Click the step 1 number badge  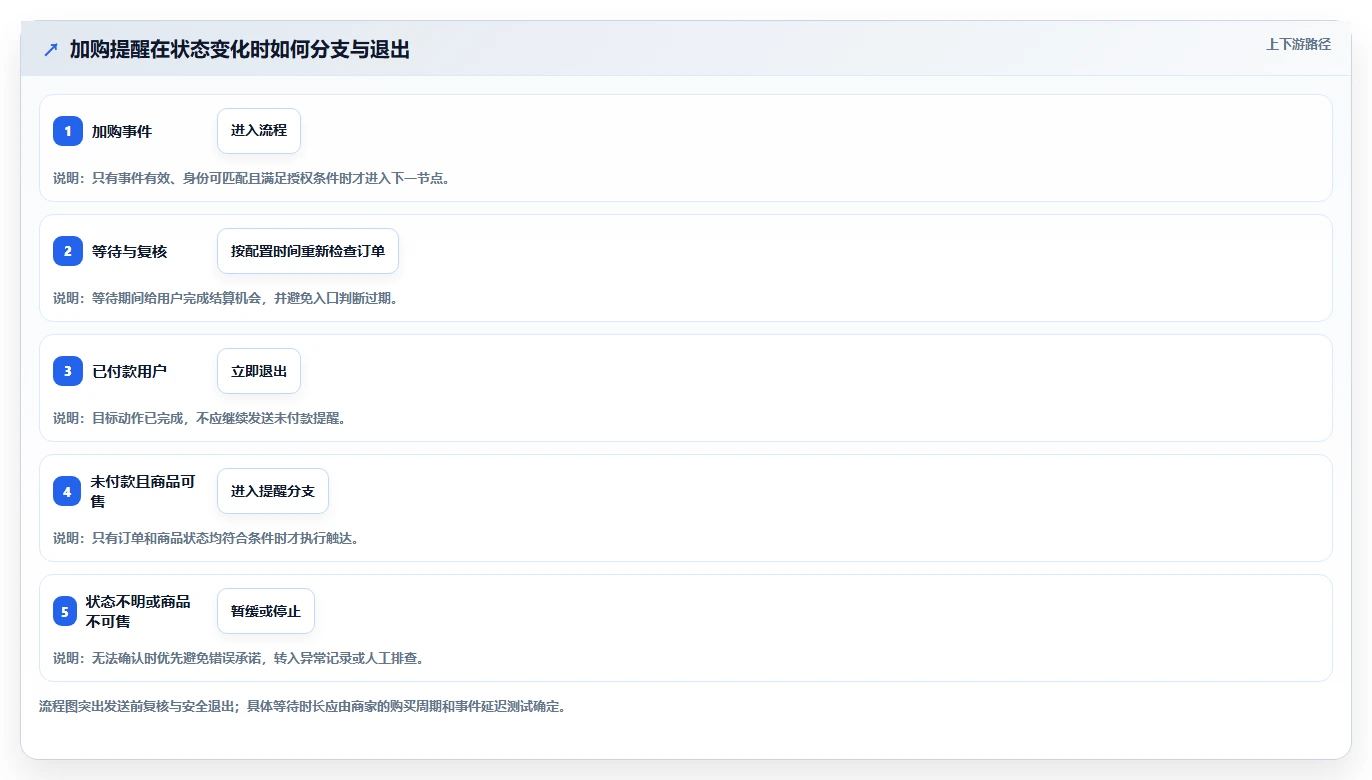68,131
